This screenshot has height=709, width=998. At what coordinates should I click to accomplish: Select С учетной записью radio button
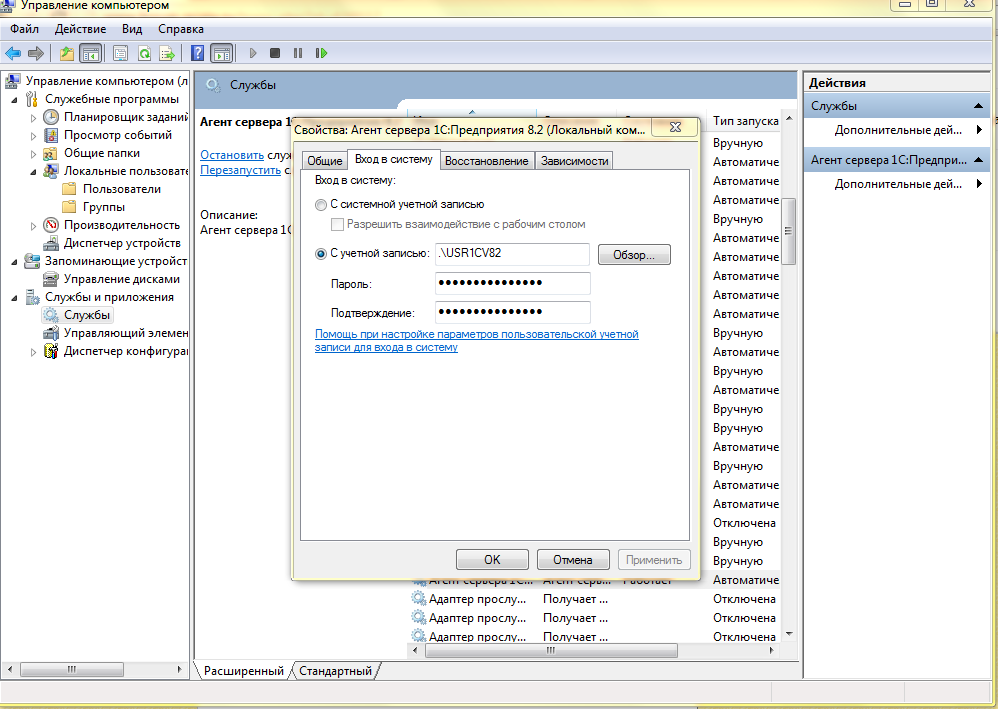(x=321, y=253)
